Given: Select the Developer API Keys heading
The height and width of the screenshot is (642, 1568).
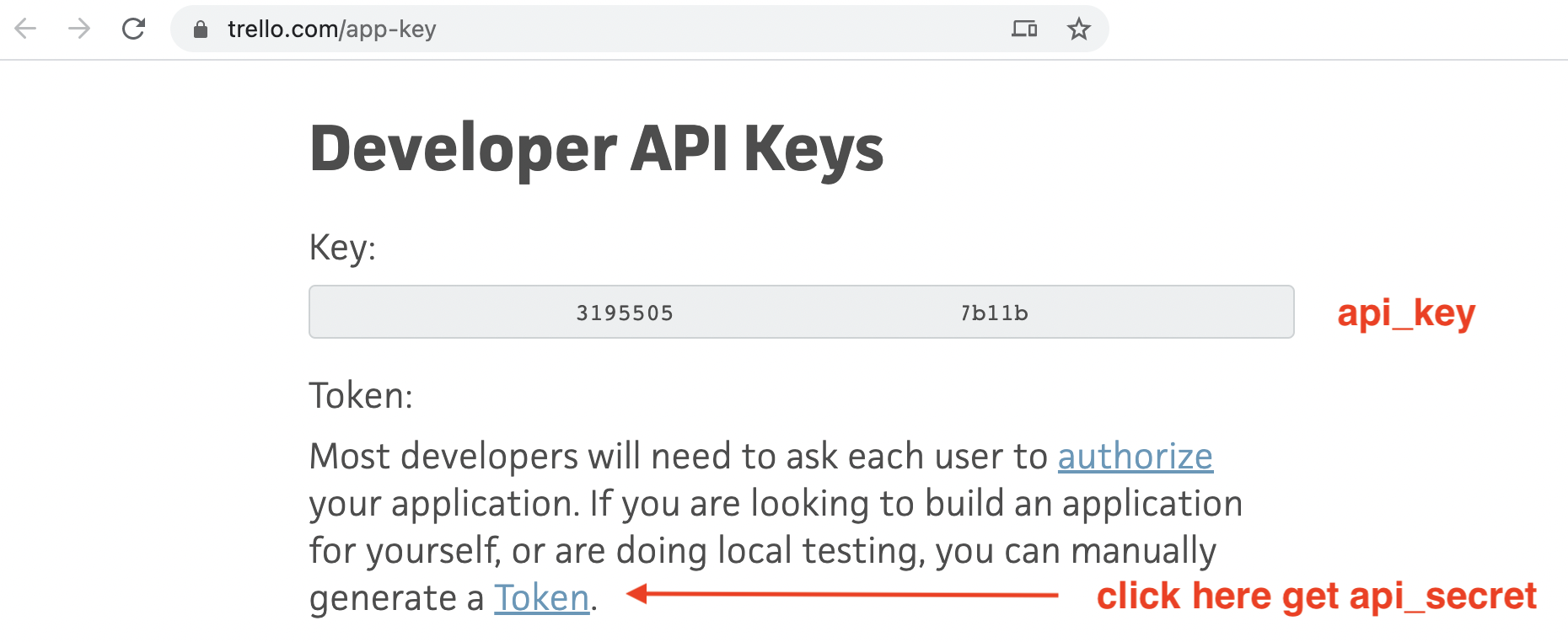Looking at the screenshot, I should (597, 149).
